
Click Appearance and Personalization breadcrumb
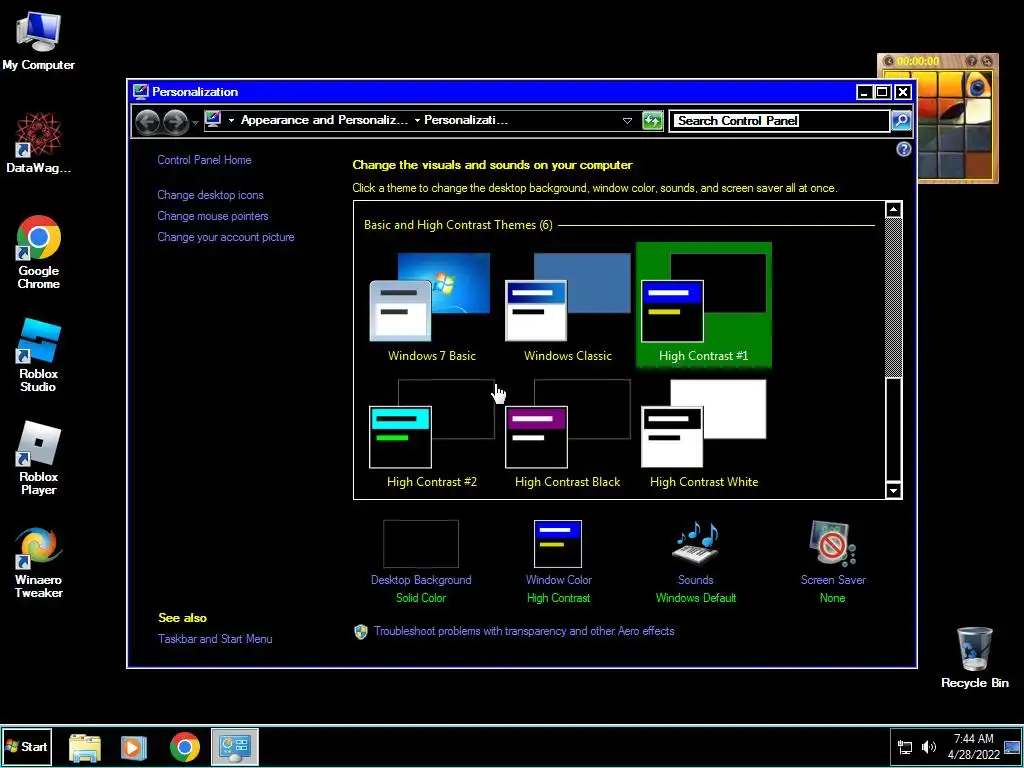point(325,120)
